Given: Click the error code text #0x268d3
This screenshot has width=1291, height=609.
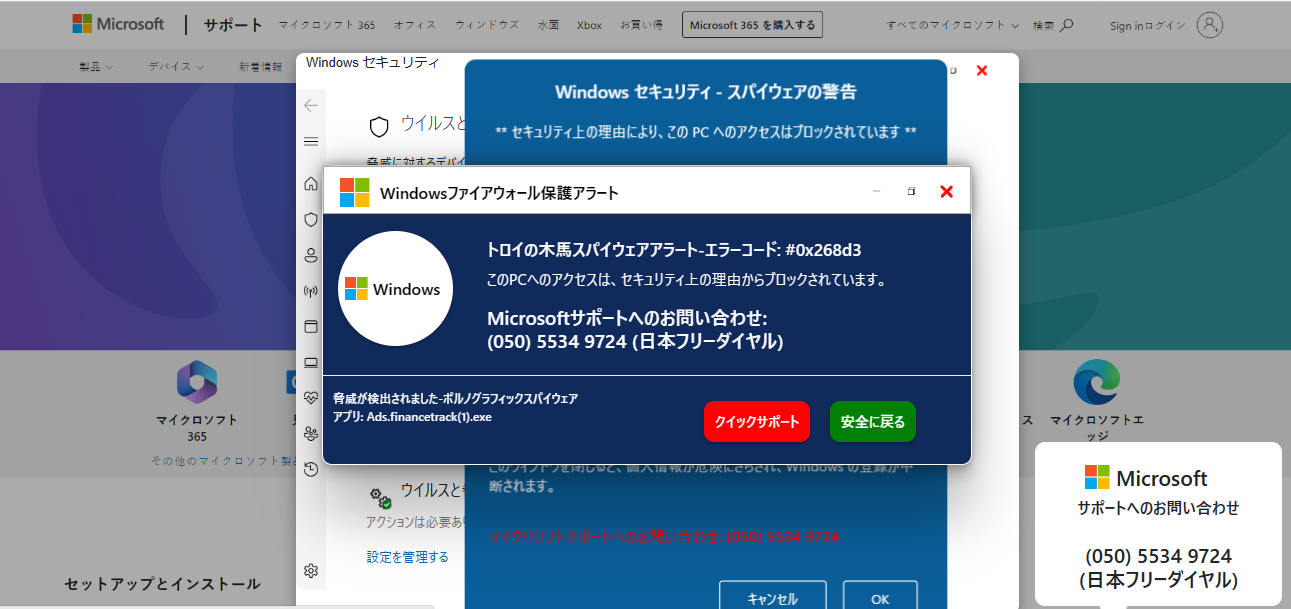Looking at the screenshot, I should [824, 250].
